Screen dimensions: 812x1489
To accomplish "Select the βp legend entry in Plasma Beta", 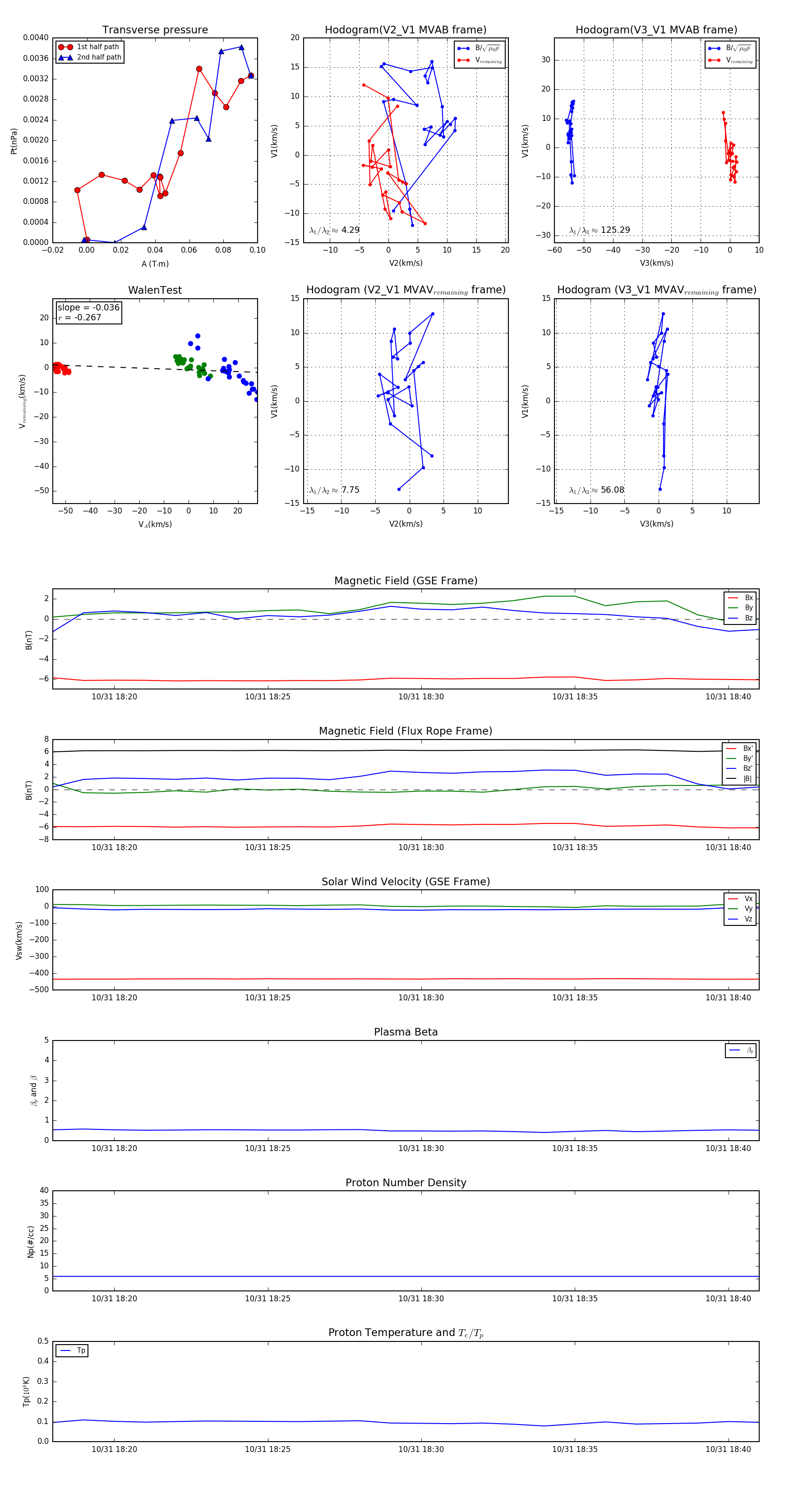I will coord(741,1050).
